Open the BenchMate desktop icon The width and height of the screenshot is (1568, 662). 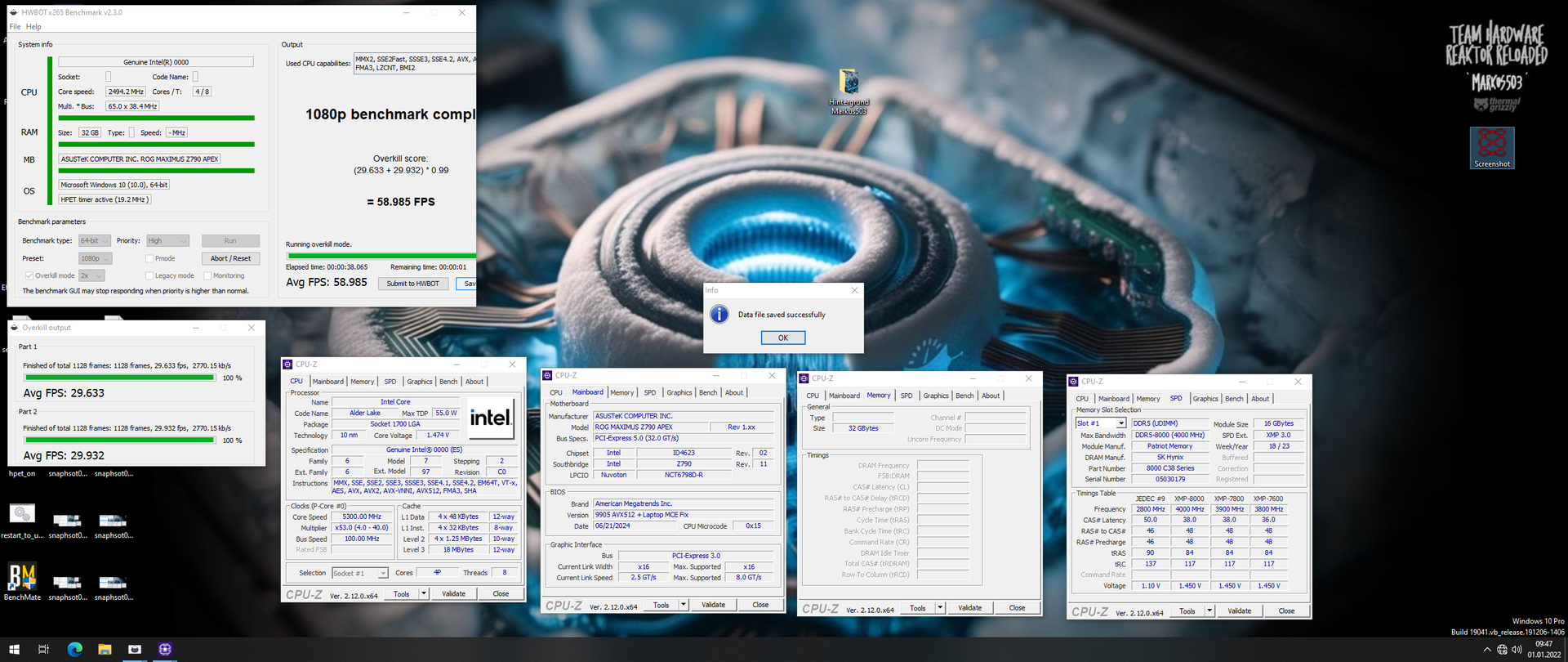22,581
